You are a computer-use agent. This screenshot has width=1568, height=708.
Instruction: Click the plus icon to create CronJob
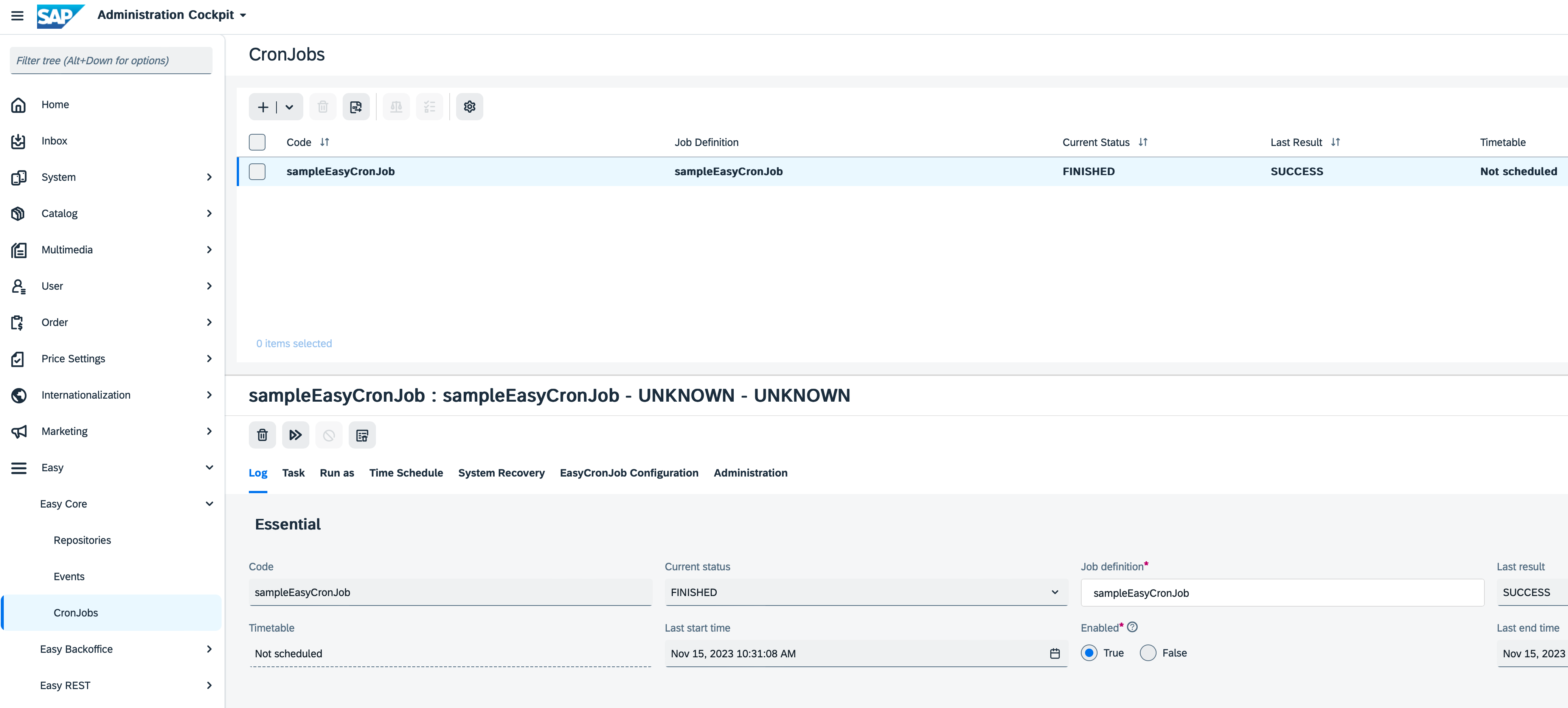coord(263,107)
